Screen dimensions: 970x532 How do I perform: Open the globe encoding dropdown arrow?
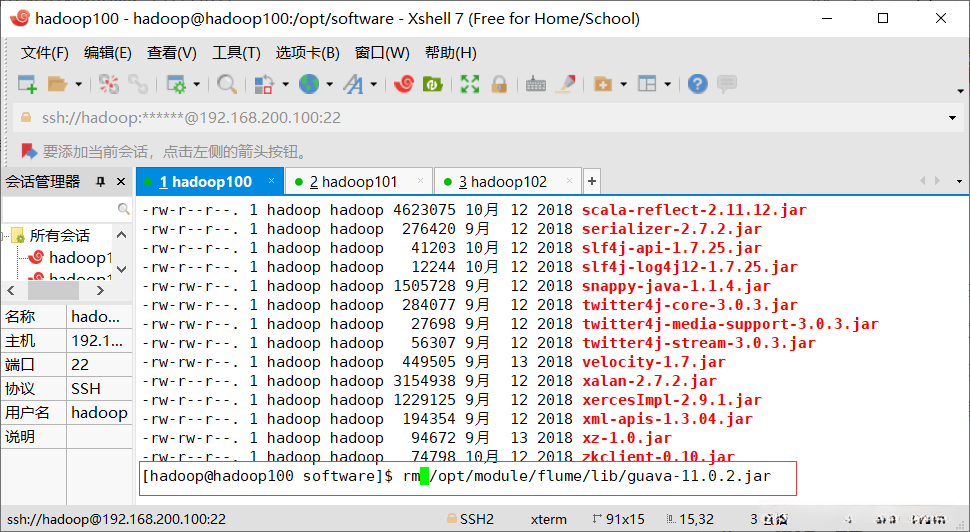click(x=329, y=85)
